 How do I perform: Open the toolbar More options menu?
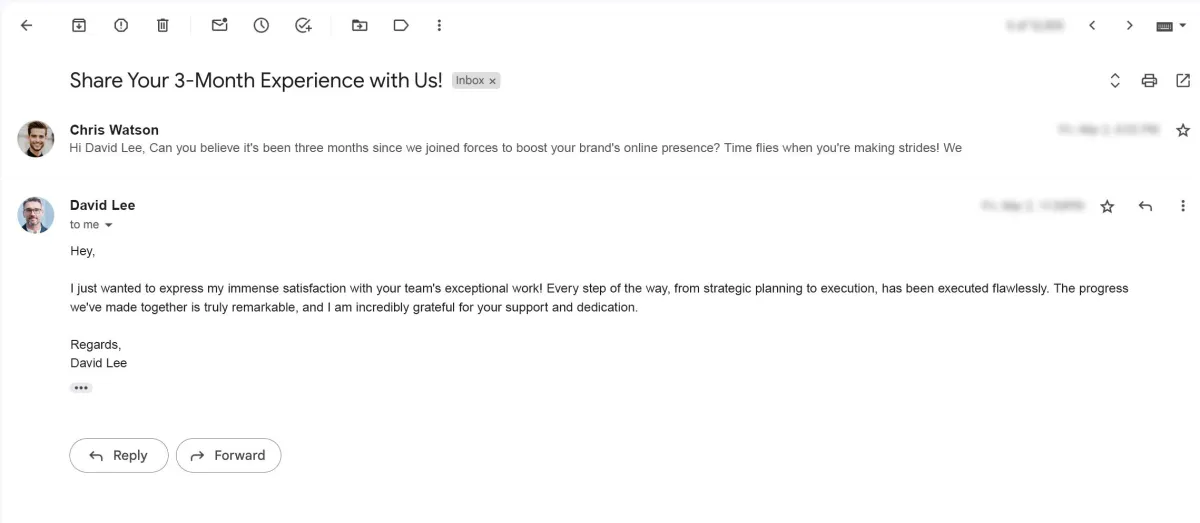[x=439, y=26]
